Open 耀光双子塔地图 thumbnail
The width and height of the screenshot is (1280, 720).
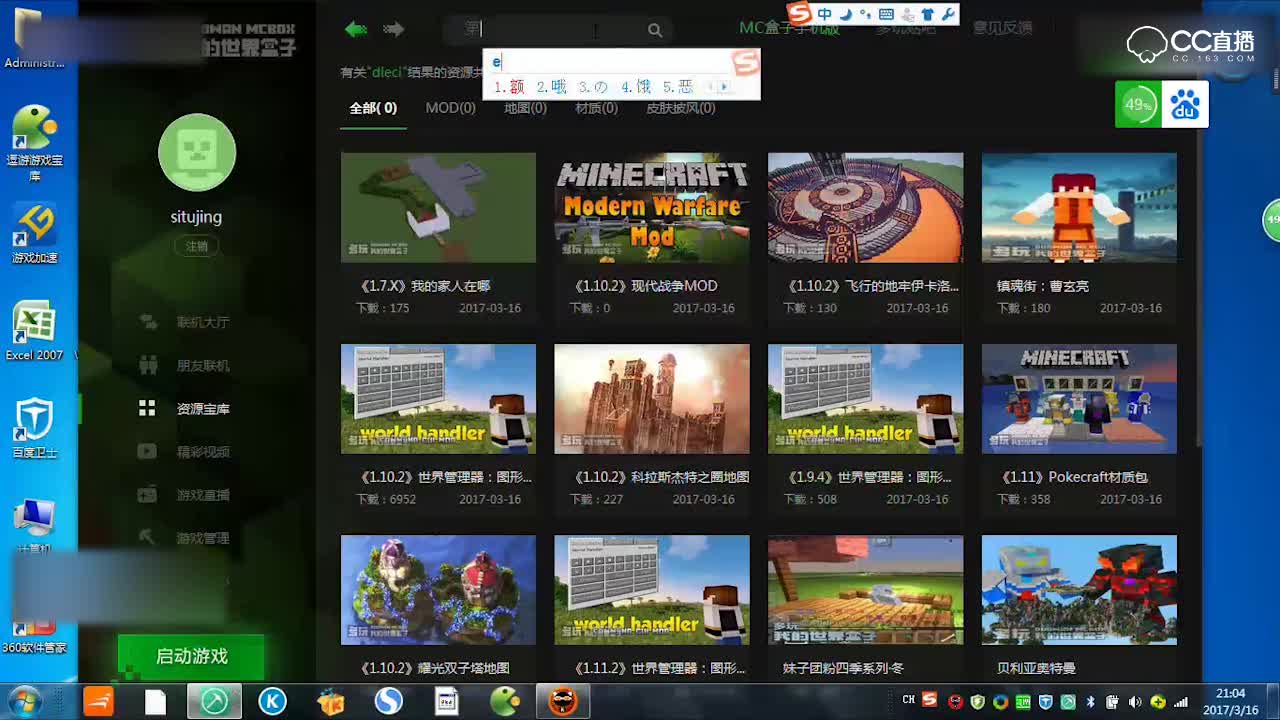(438, 590)
